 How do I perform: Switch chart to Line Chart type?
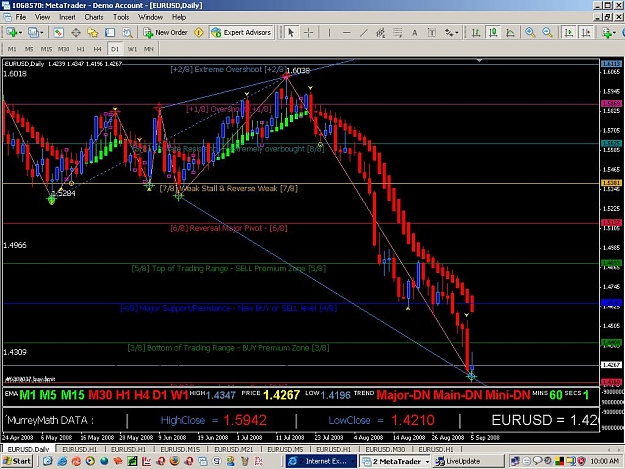tap(510, 33)
